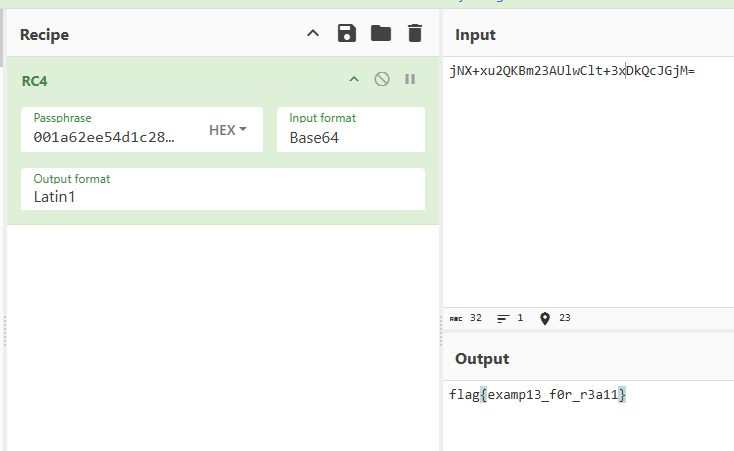
Task: Click the Base64 text in Input area
Action: [x=572, y=71]
